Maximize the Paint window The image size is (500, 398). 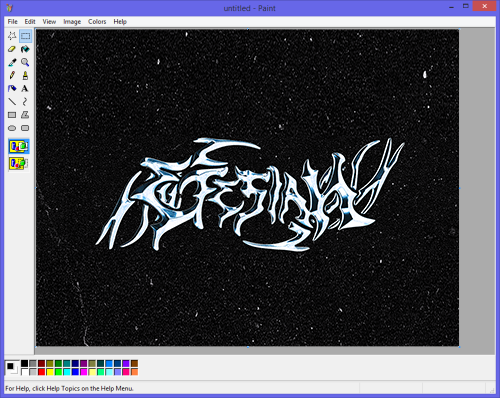(466, 6)
